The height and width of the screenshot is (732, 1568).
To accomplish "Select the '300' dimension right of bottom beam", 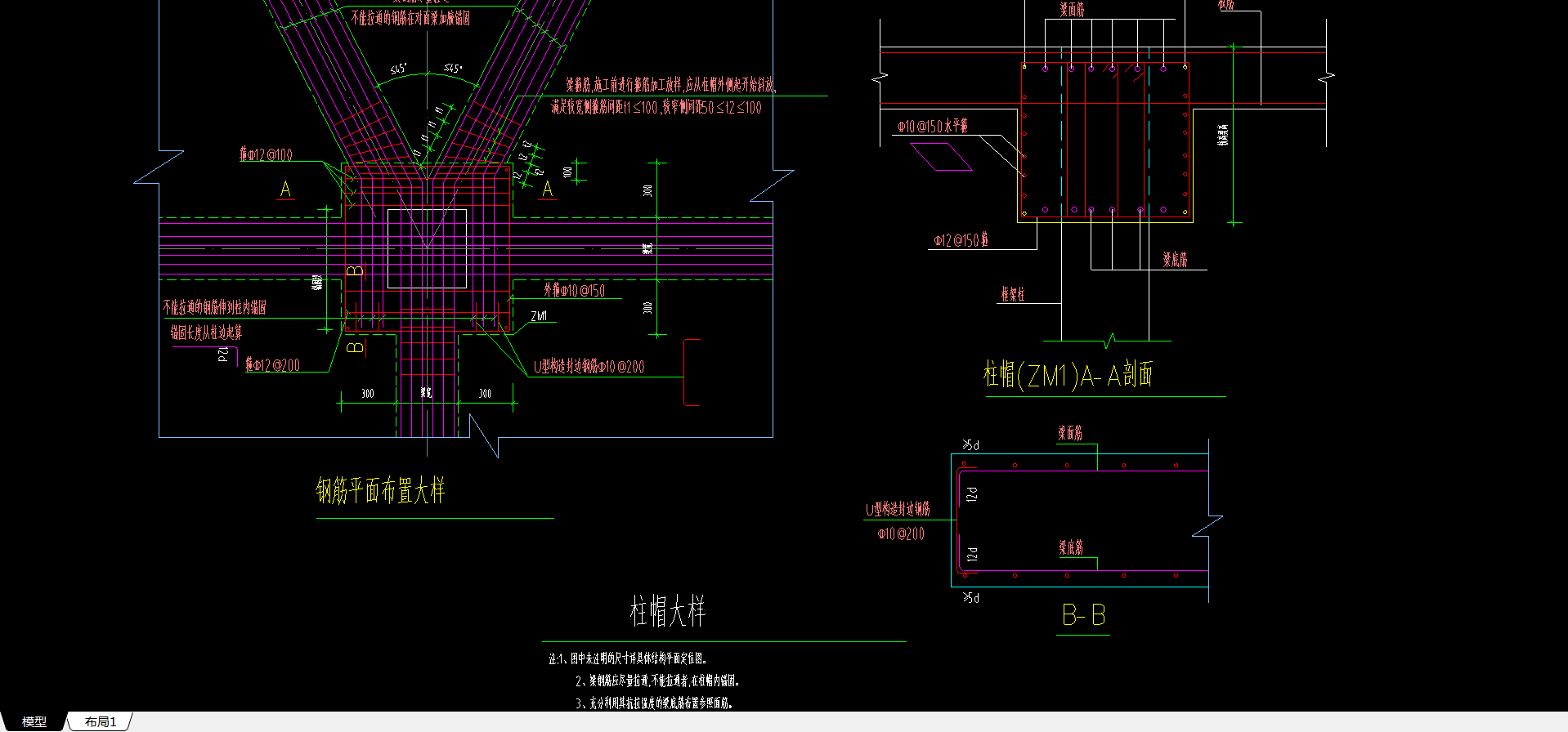I will pos(486,394).
